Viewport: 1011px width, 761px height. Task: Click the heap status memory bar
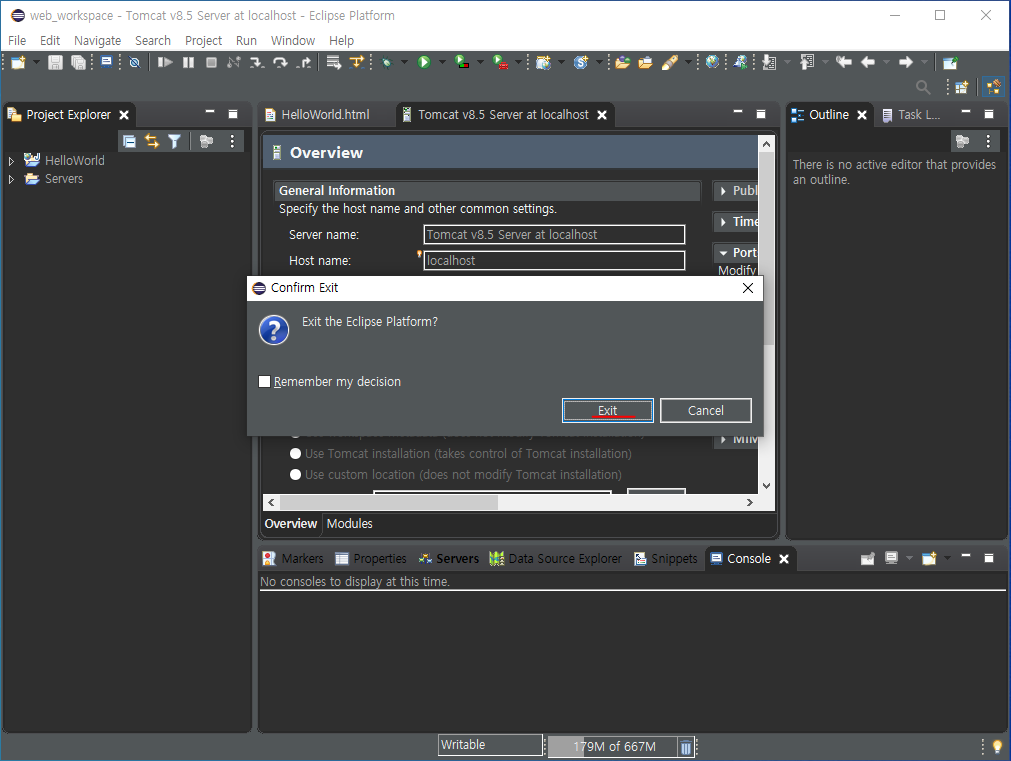tap(613, 747)
